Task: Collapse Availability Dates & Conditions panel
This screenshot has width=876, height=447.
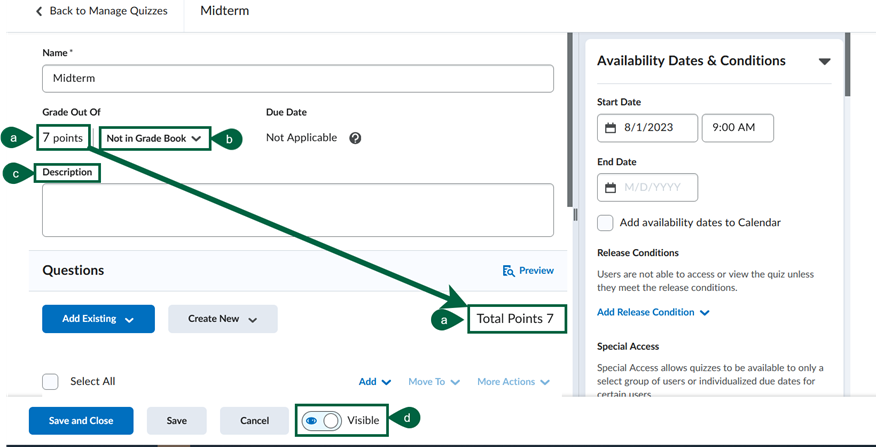Action: [824, 61]
